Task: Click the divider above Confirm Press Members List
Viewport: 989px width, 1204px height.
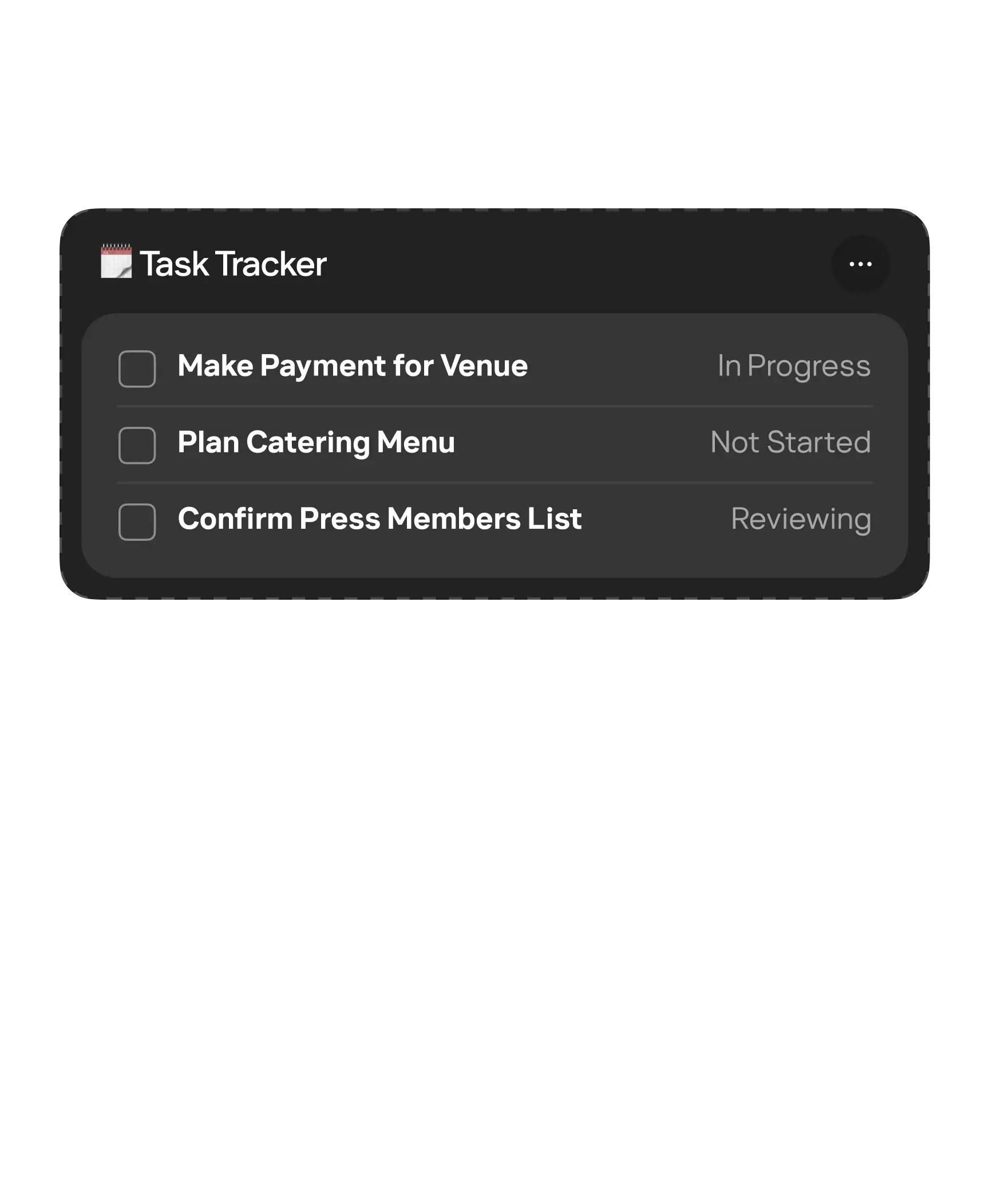Action: 494,483
